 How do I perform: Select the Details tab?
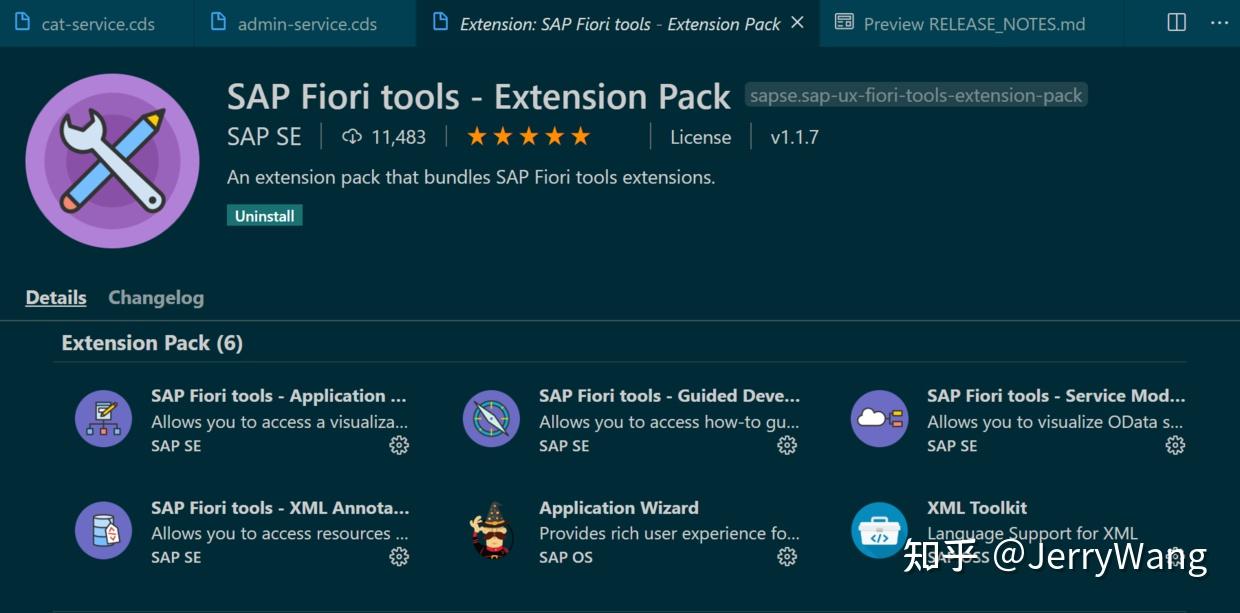[56, 298]
